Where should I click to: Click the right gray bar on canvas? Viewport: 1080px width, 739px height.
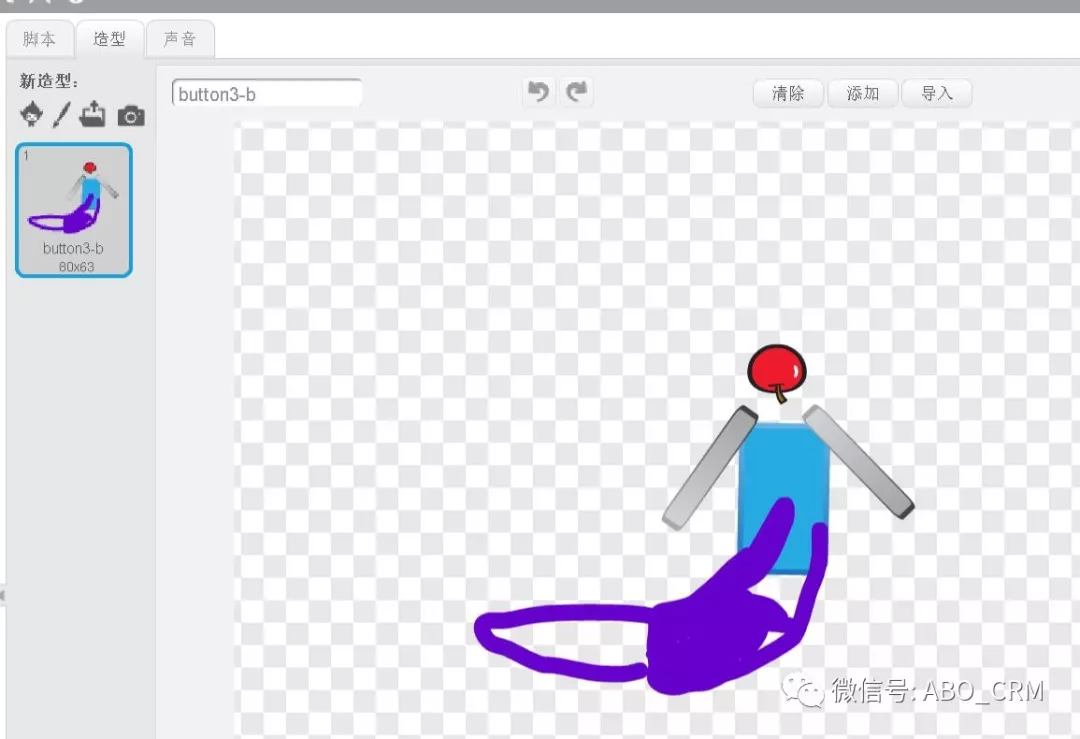tap(859, 461)
